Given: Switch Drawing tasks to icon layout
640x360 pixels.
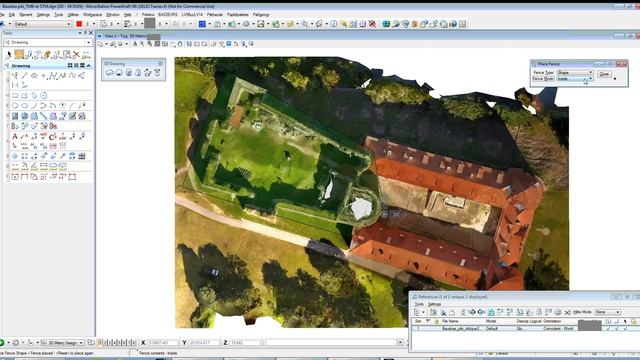Looking at the screenshot, I should [70, 66].
